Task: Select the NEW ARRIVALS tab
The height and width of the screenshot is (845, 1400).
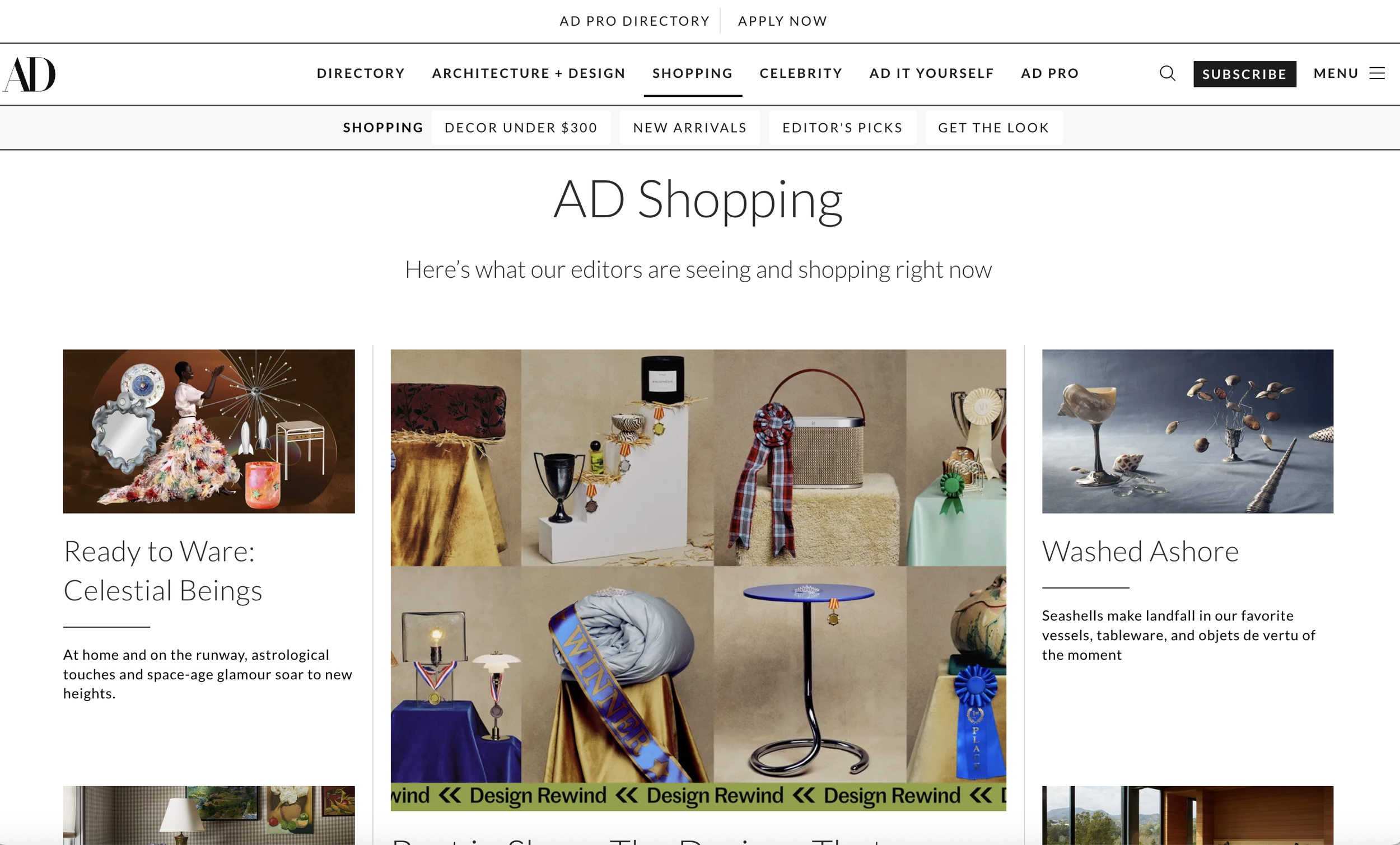Action: pyautogui.click(x=690, y=127)
